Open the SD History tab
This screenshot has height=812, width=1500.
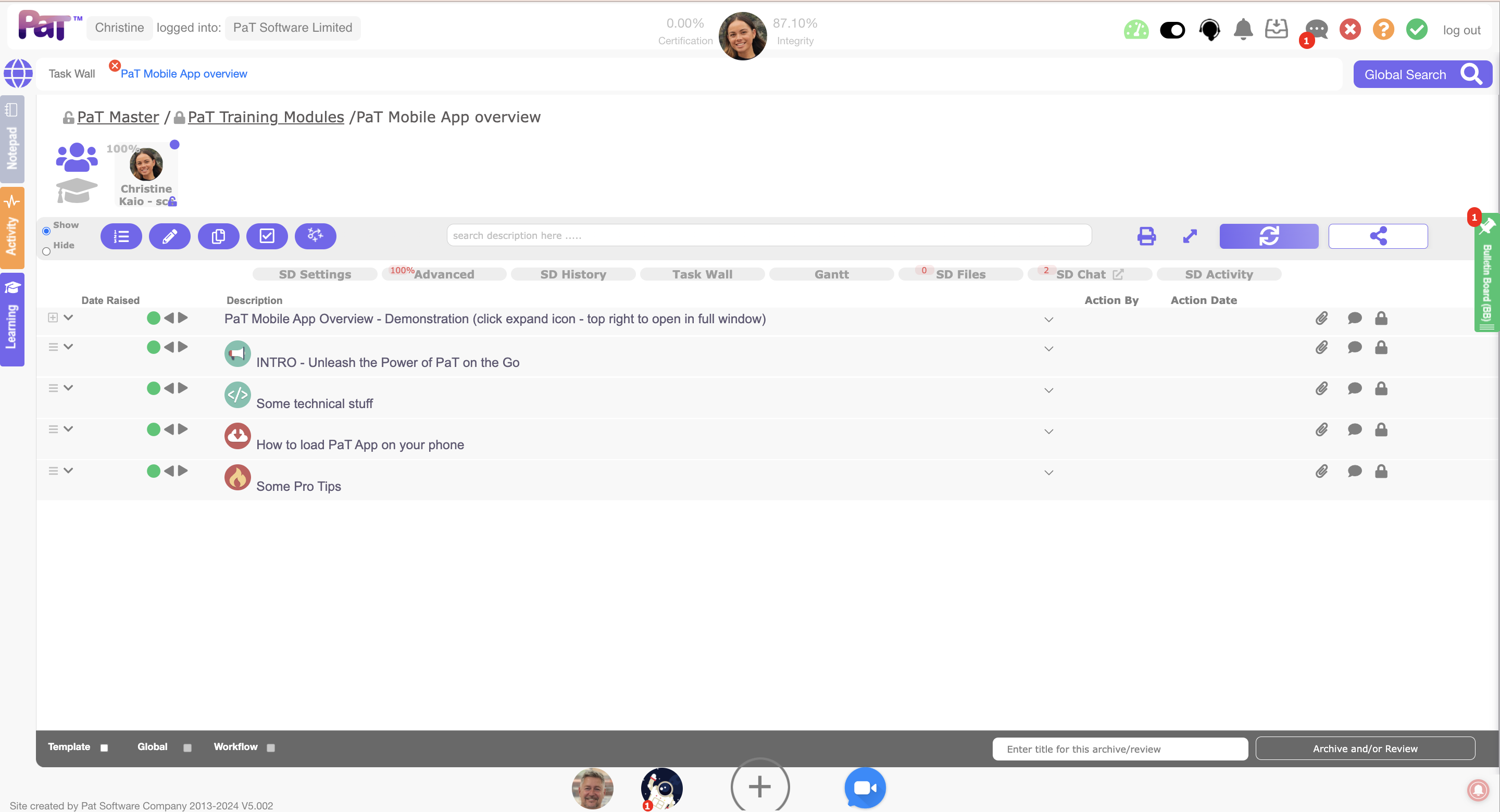click(x=573, y=274)
